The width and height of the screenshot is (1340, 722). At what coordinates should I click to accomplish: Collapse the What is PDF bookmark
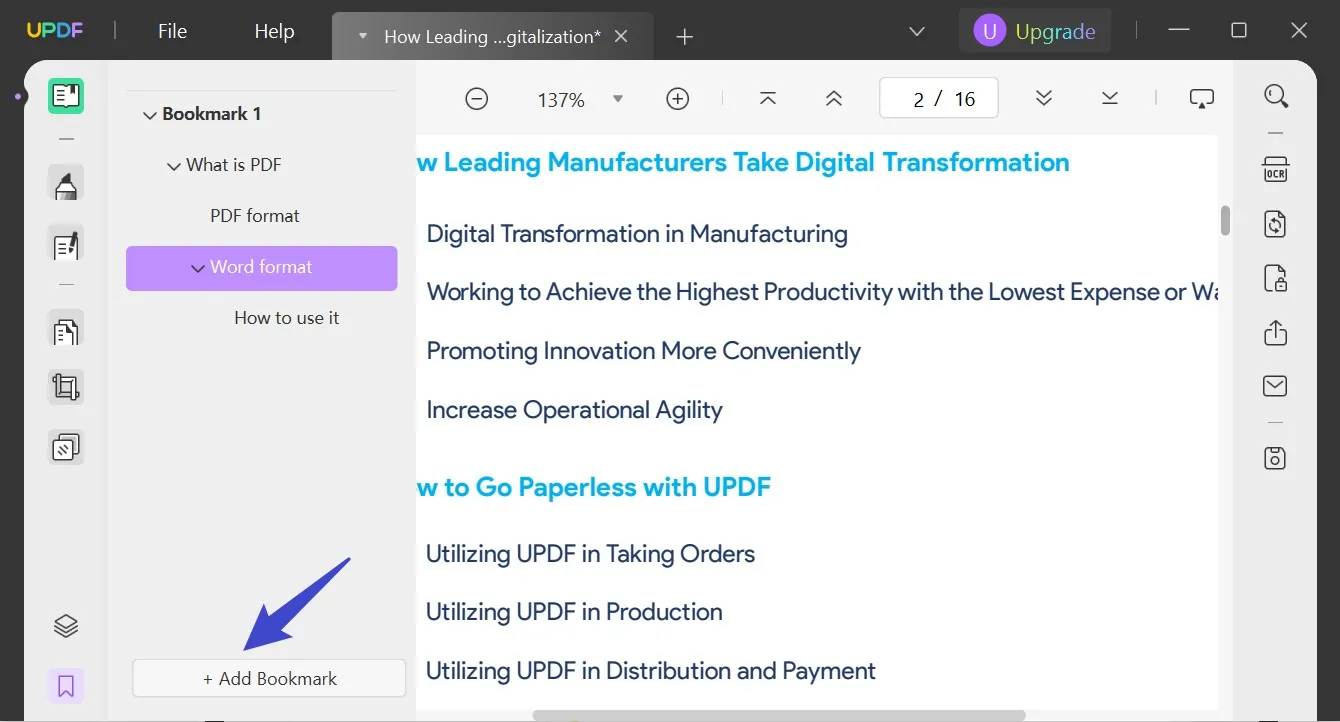click(174, 166)
